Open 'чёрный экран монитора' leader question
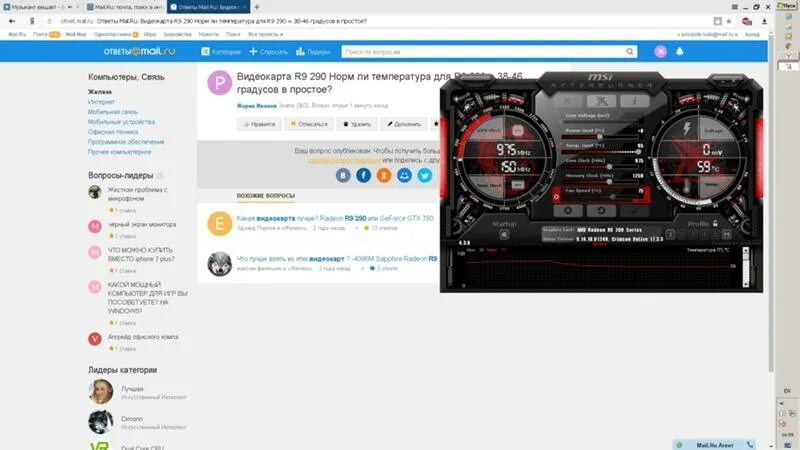800x450 pixels. point(142,224)
